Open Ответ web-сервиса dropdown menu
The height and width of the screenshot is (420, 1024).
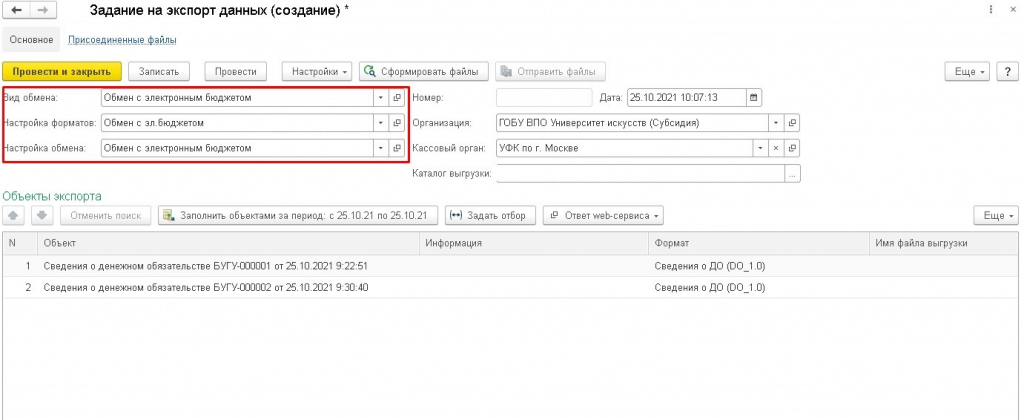pyautogui.click(x=603, y=216)
